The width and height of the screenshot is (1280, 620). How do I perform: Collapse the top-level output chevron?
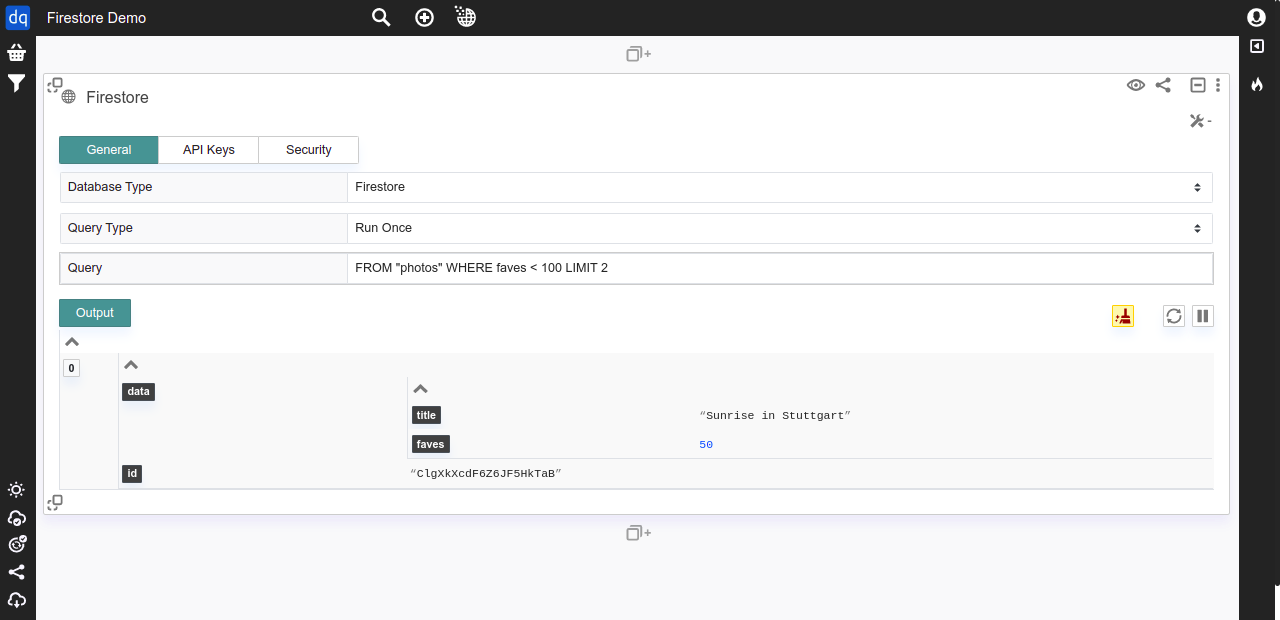pyautogui.click(x=72, y=342)
